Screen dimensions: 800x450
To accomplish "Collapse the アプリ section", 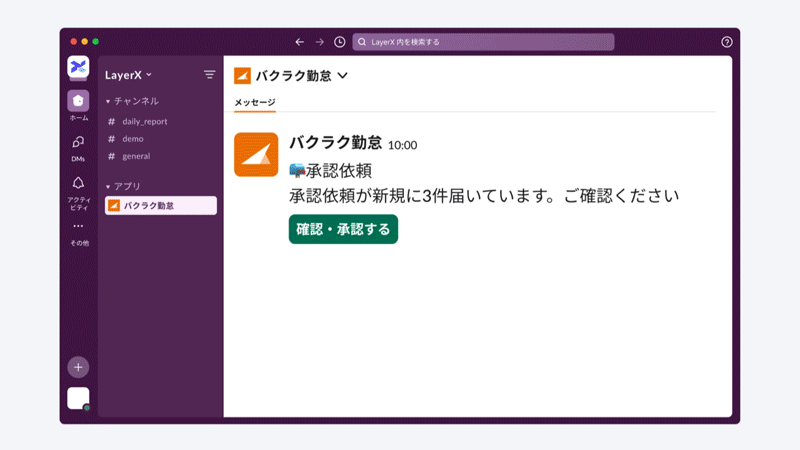I will pos(108,187).
